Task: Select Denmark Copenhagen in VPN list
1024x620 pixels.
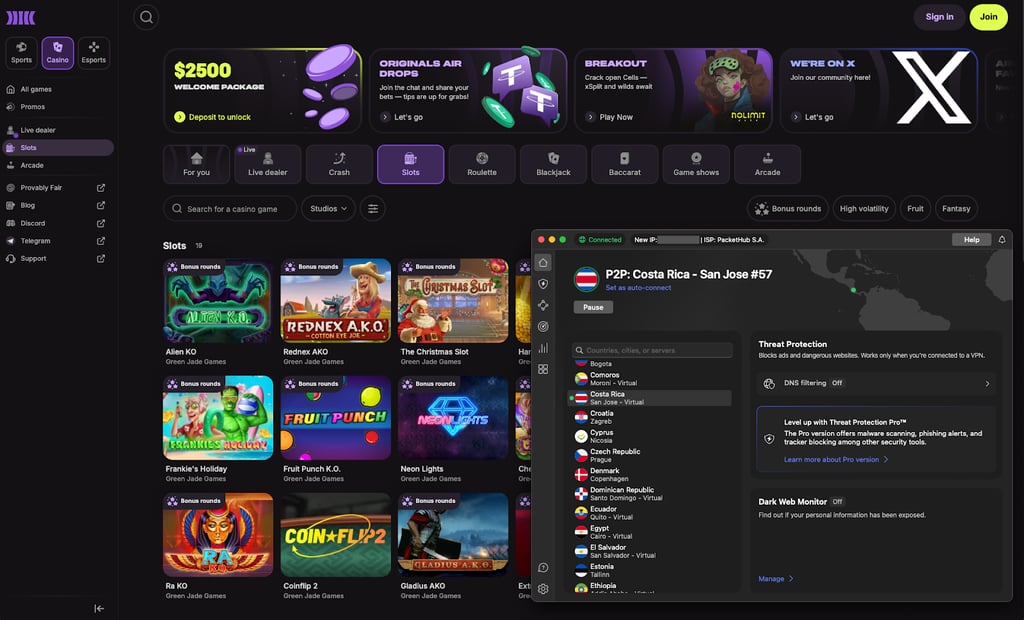Action: 651,475
